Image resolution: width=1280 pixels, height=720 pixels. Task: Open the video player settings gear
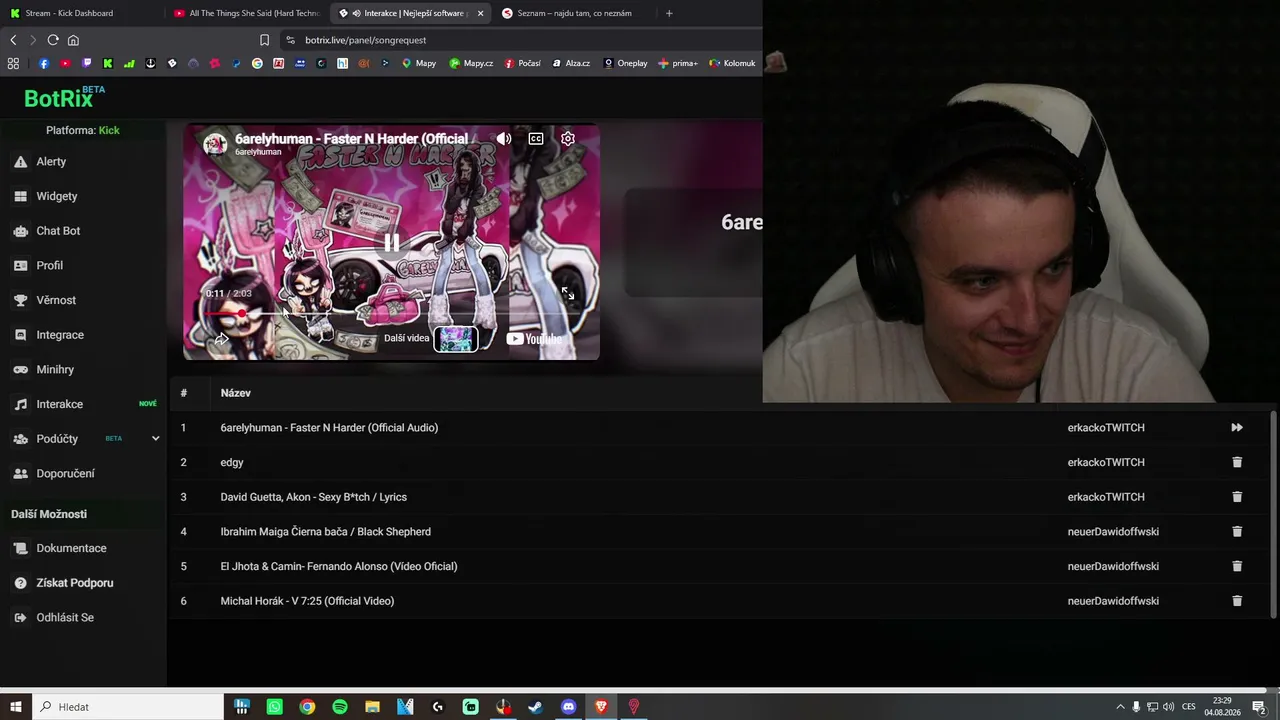click(568, 139)
